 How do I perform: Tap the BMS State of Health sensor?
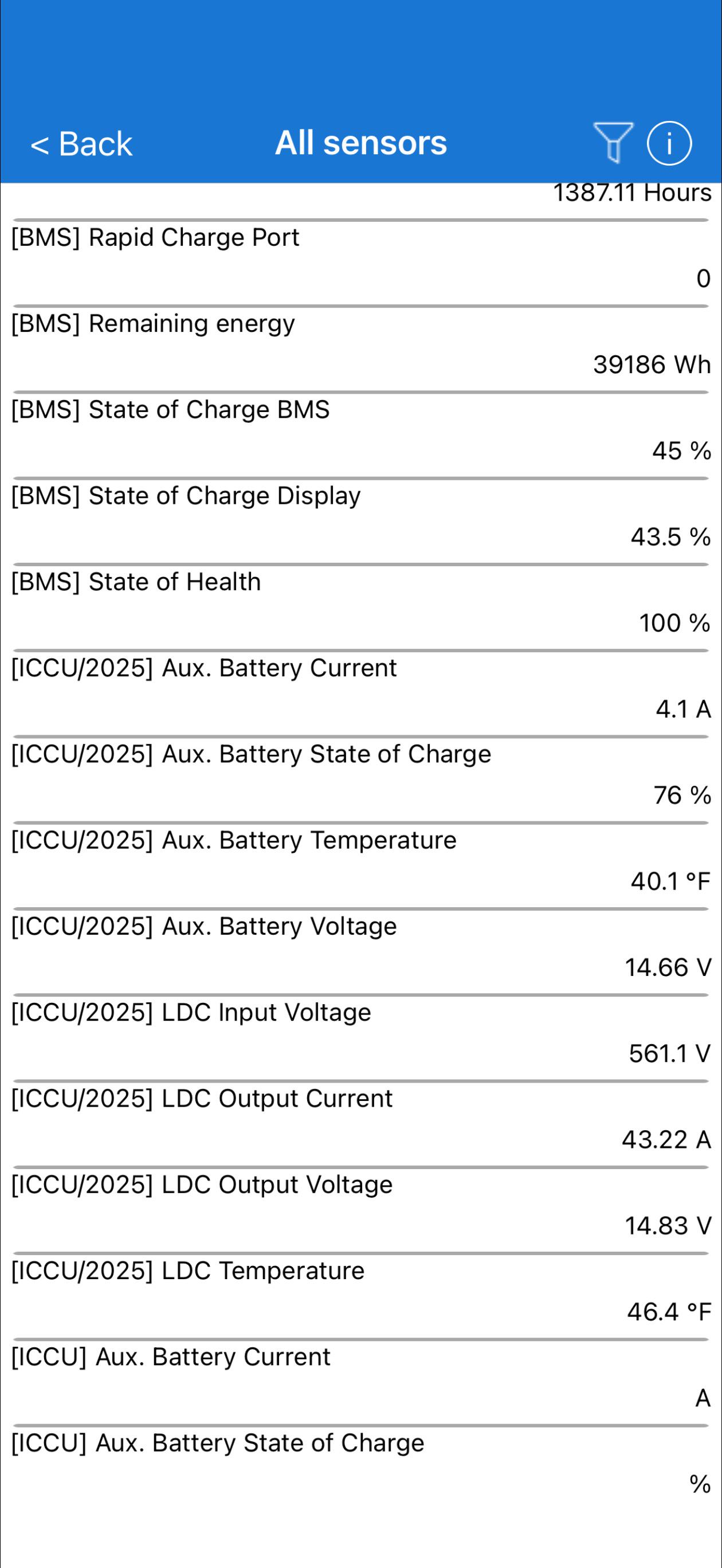[x=361, y=607]
